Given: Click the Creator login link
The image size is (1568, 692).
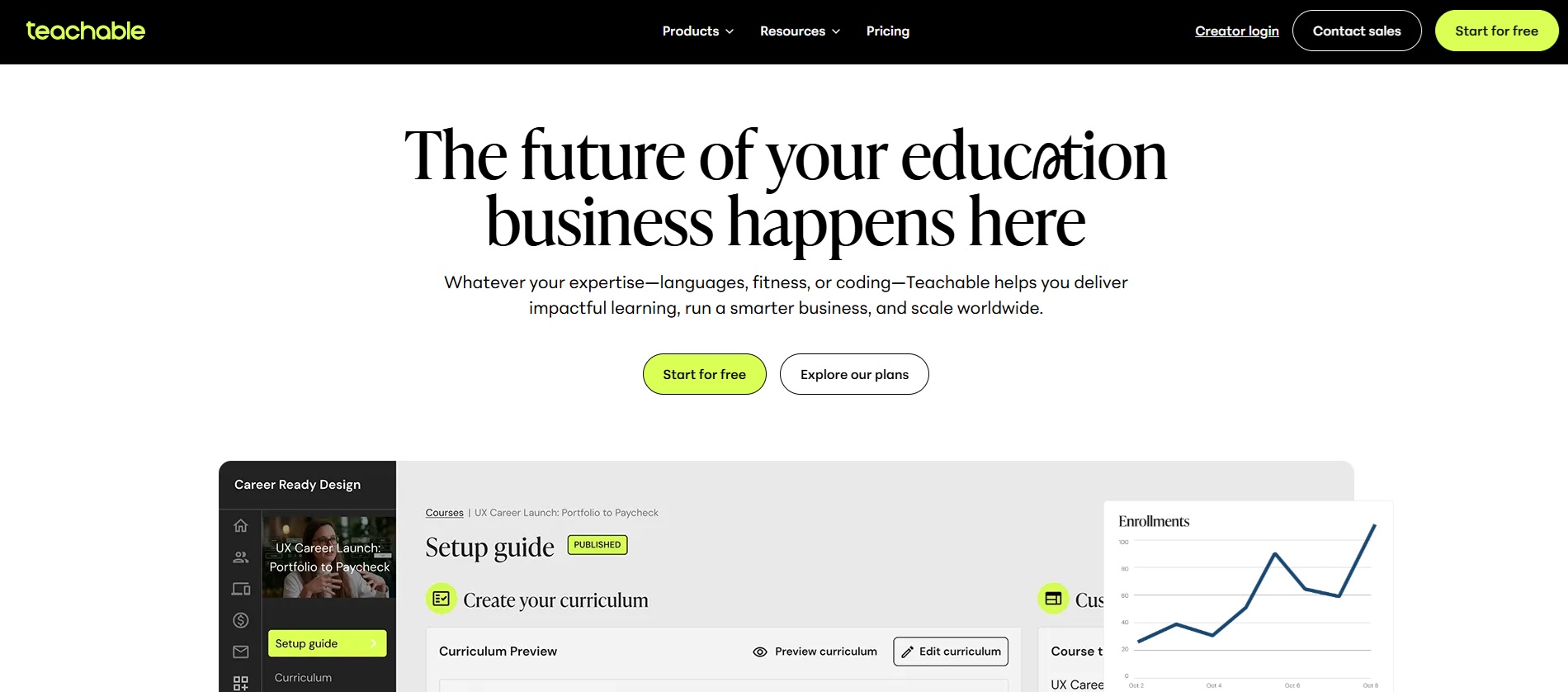Looking at the screenshot, I should coord(1236,31).
